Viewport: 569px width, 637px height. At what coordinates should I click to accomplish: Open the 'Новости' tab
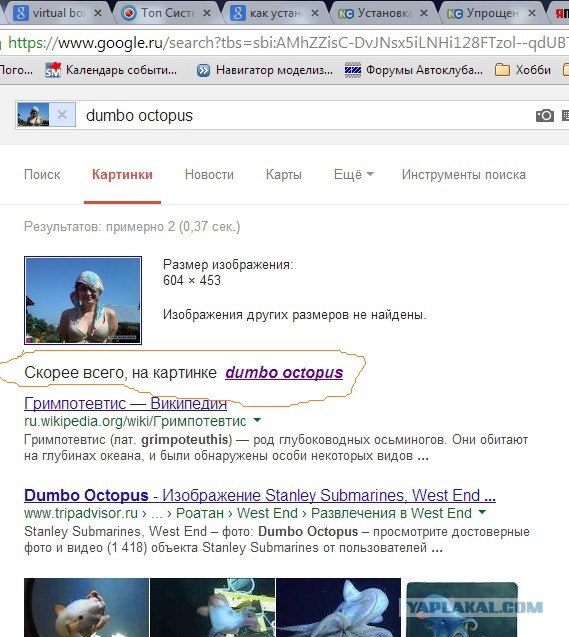[209, 175]
